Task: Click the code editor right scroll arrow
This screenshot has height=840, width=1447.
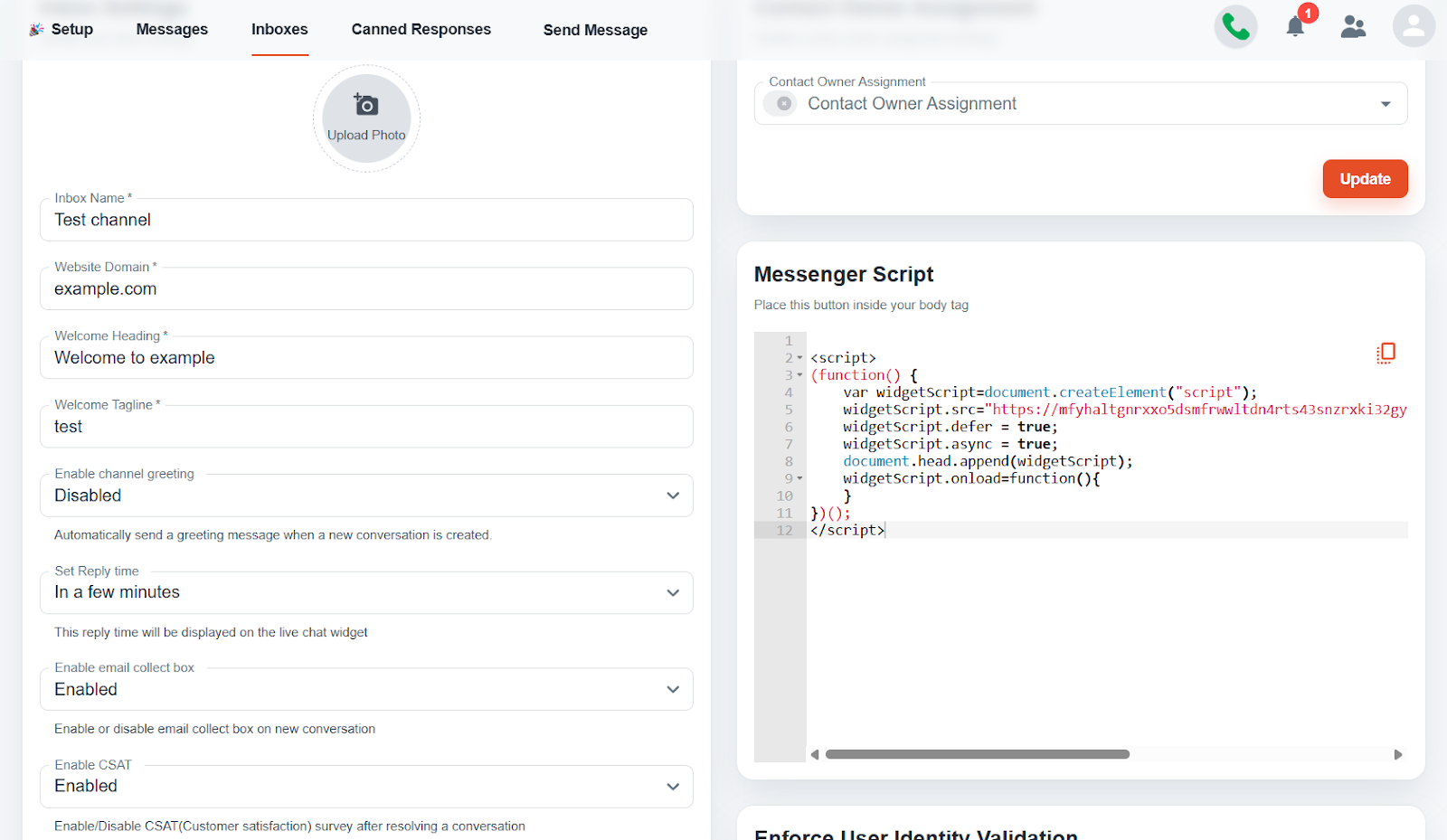Action: pos(1398,754)
